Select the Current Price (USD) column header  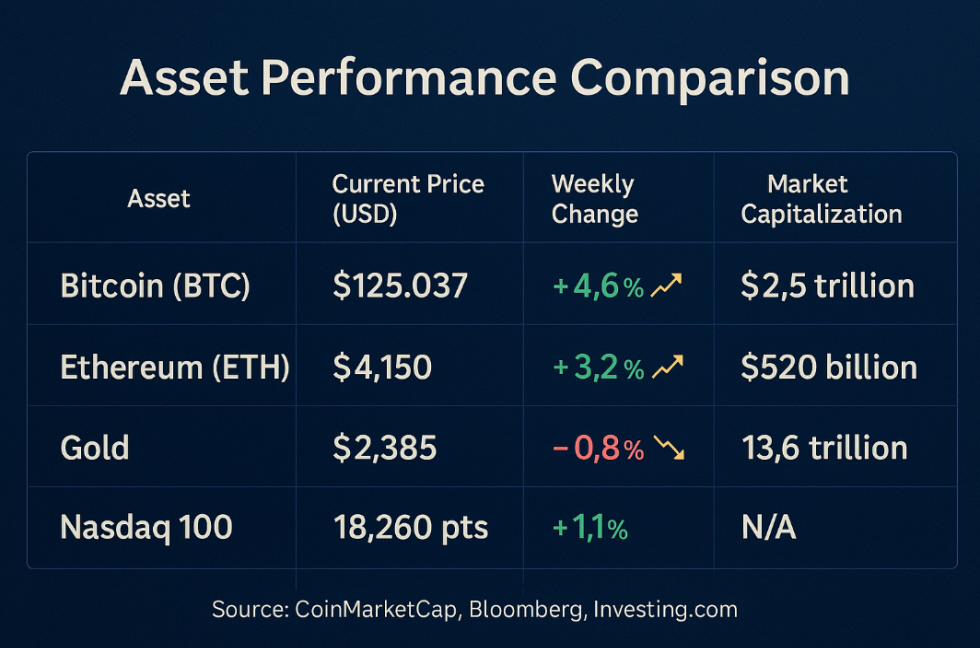[408, 199]
